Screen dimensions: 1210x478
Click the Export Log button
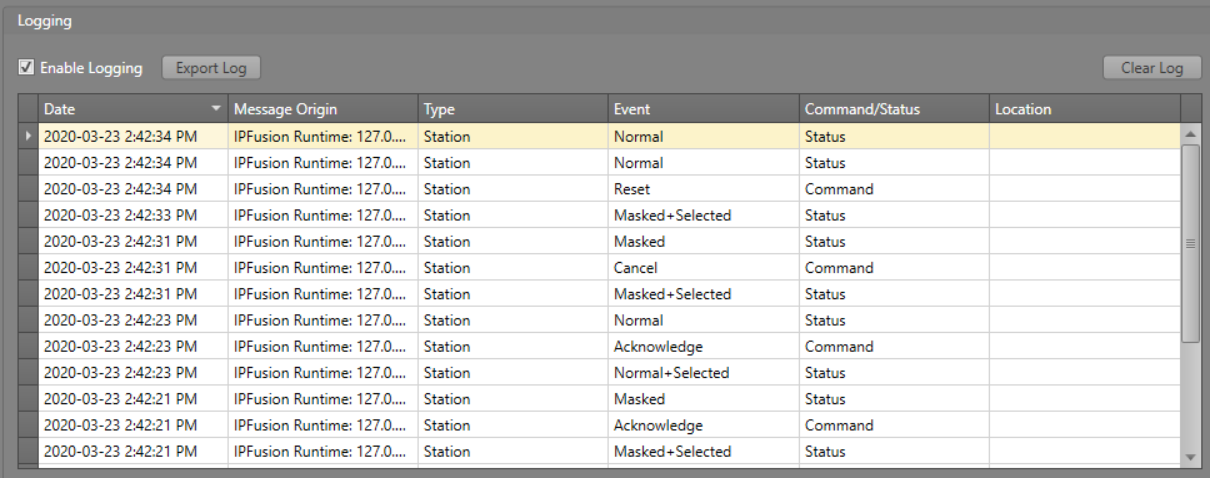click(210, 68)
